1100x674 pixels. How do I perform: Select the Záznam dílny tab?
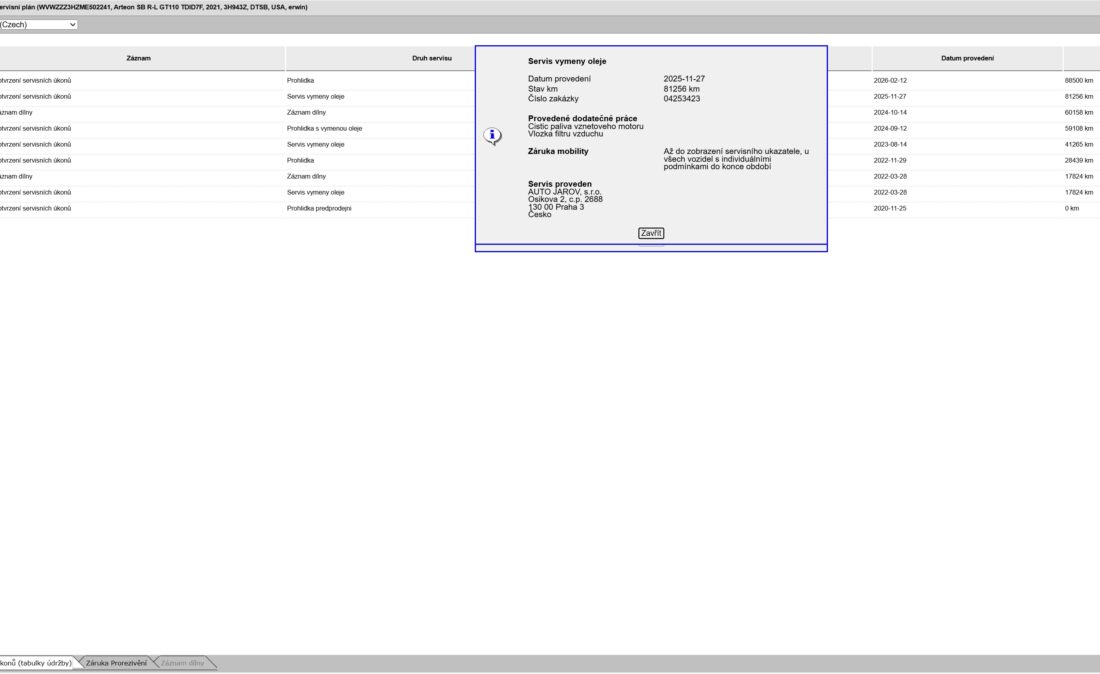point(182,663)
